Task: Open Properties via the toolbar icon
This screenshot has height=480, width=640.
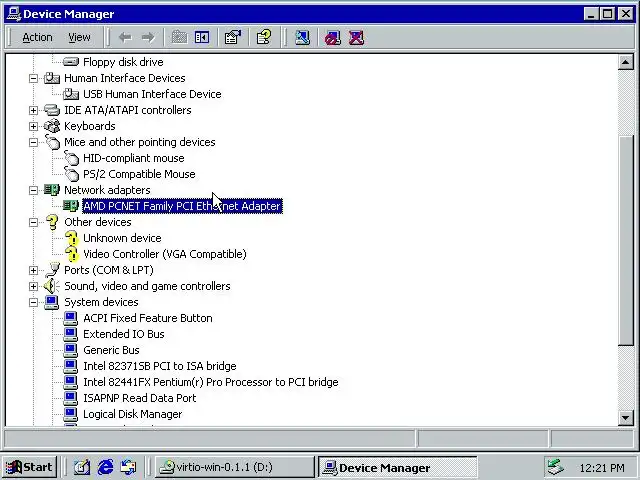Action: pos(233,38)
